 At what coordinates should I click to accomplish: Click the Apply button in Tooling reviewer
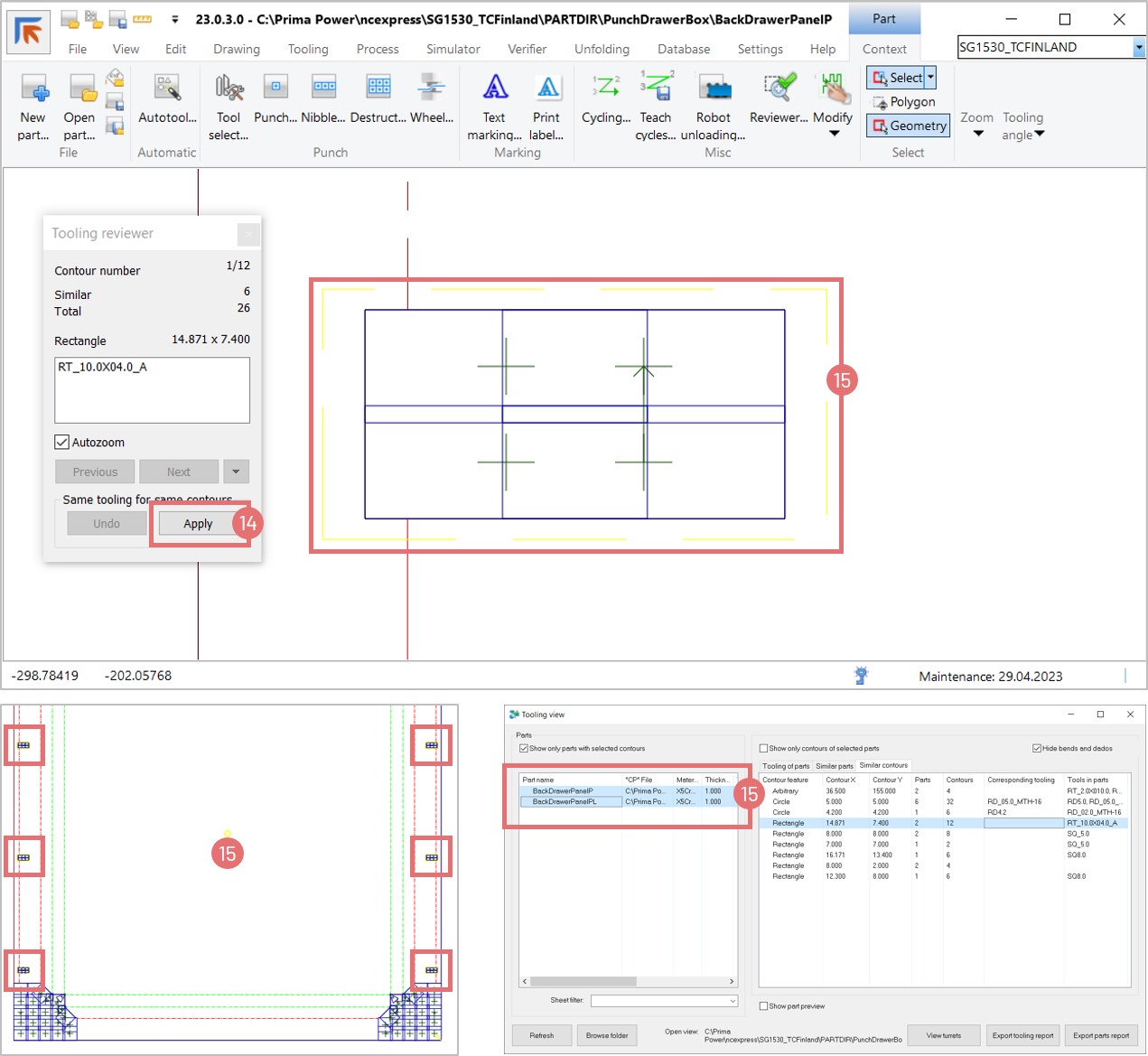[x=198, y=524]
